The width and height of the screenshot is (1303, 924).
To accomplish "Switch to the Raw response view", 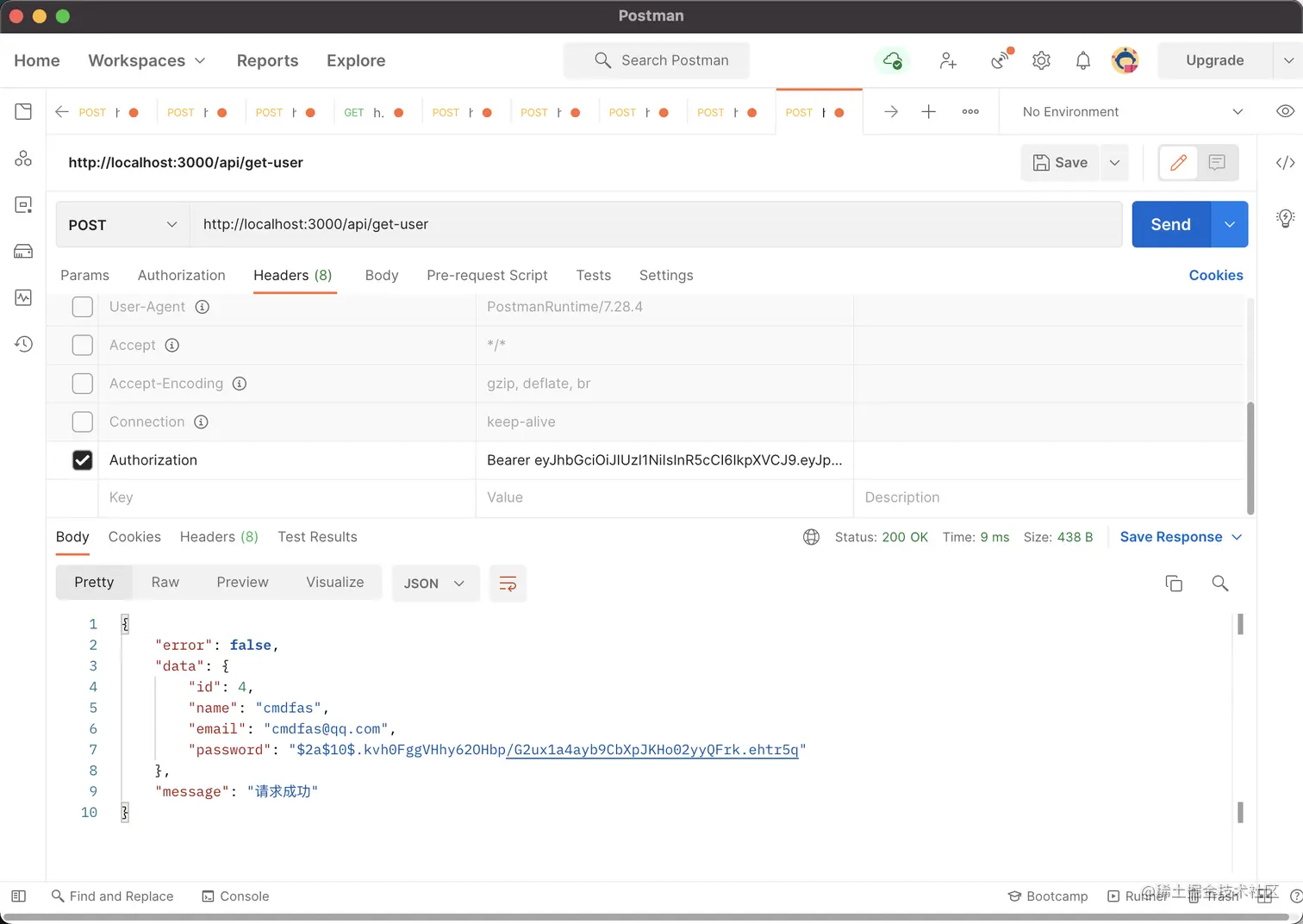I will pos(165,583).
